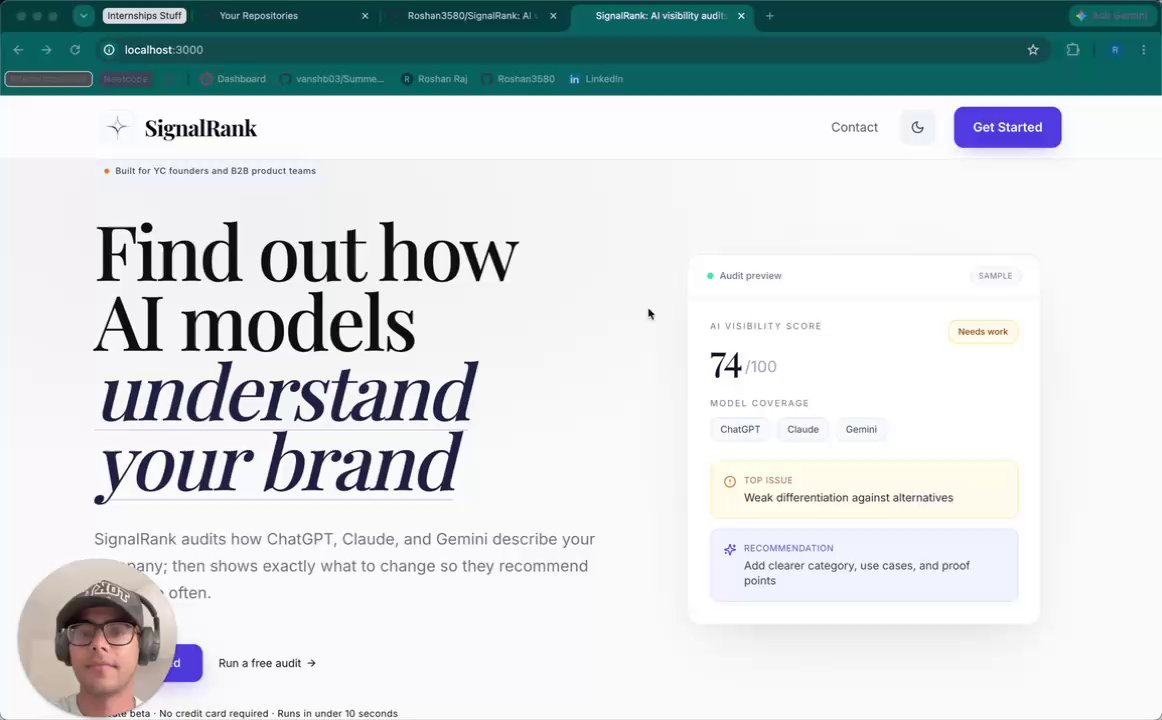Click the webcam video overlay thumbnail

tap(97, 637)
